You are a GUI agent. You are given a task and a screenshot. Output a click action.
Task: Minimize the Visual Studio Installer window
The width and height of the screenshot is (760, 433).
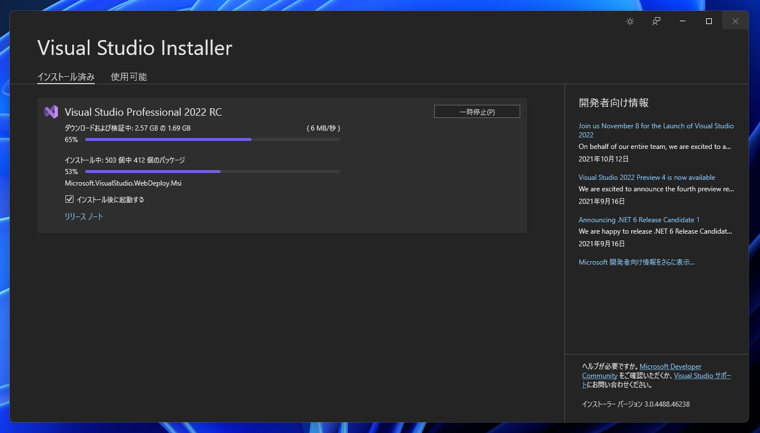682,21
